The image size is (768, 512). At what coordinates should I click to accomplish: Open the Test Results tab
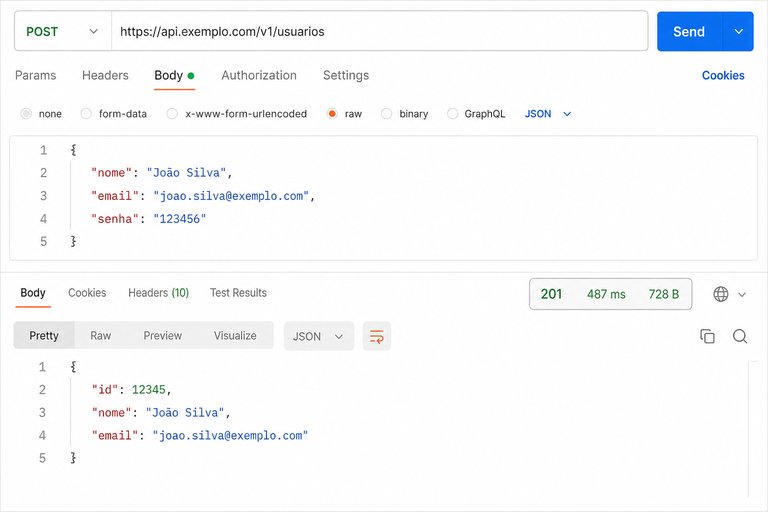click(x=239, y=293)
